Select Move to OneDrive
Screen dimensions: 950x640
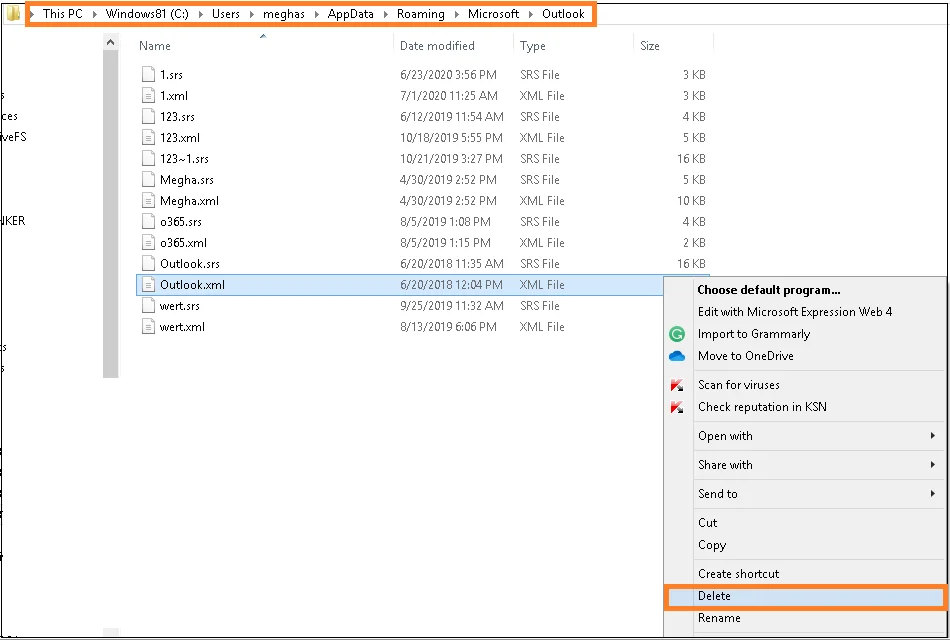click(746, 356)
